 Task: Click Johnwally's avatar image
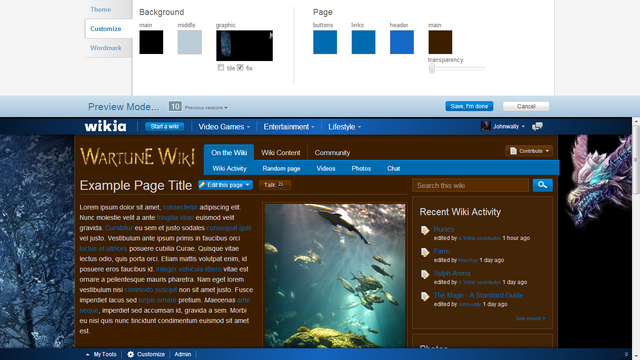485,126
